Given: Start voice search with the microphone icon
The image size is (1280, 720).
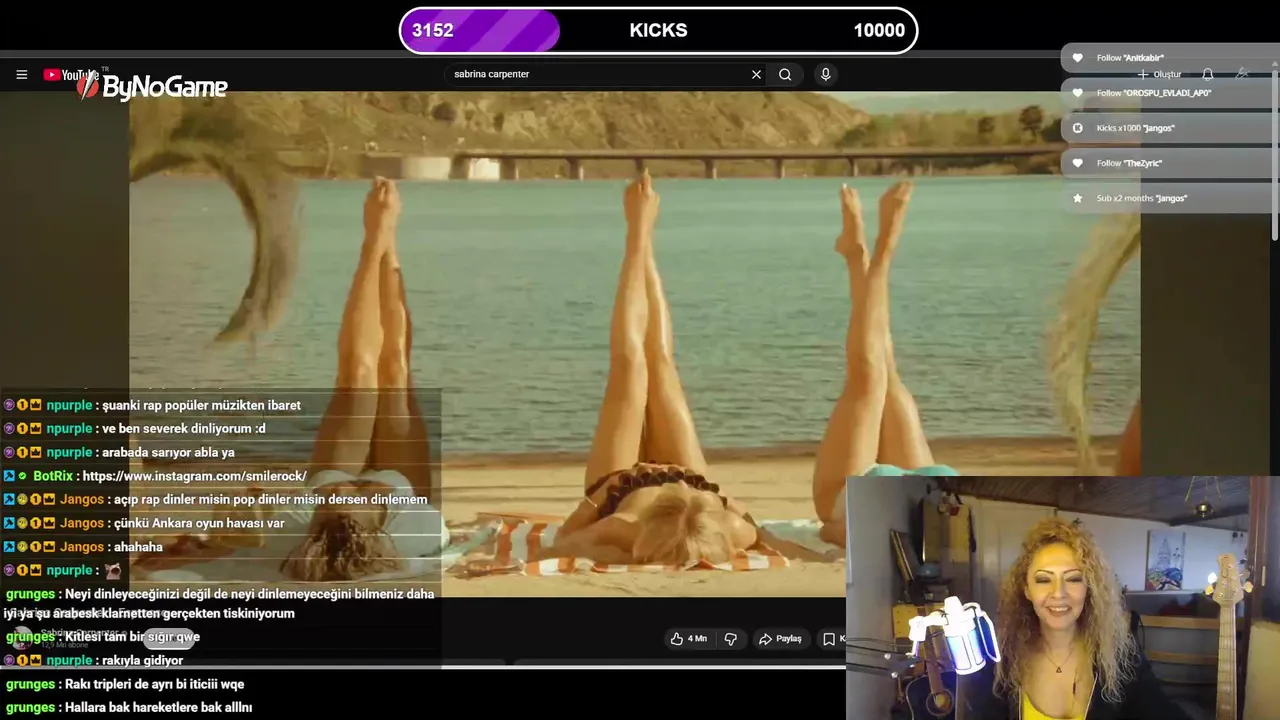Looking at the screenshot, I should [825, 74].
